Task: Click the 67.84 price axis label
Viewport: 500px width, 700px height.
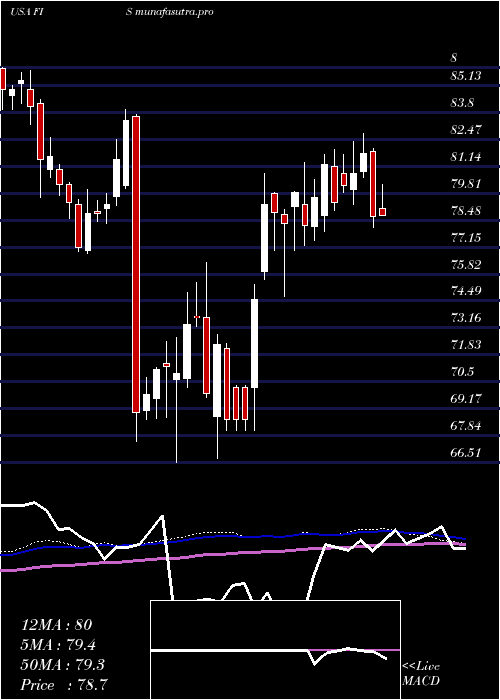Action: click(x=466, y=425)
